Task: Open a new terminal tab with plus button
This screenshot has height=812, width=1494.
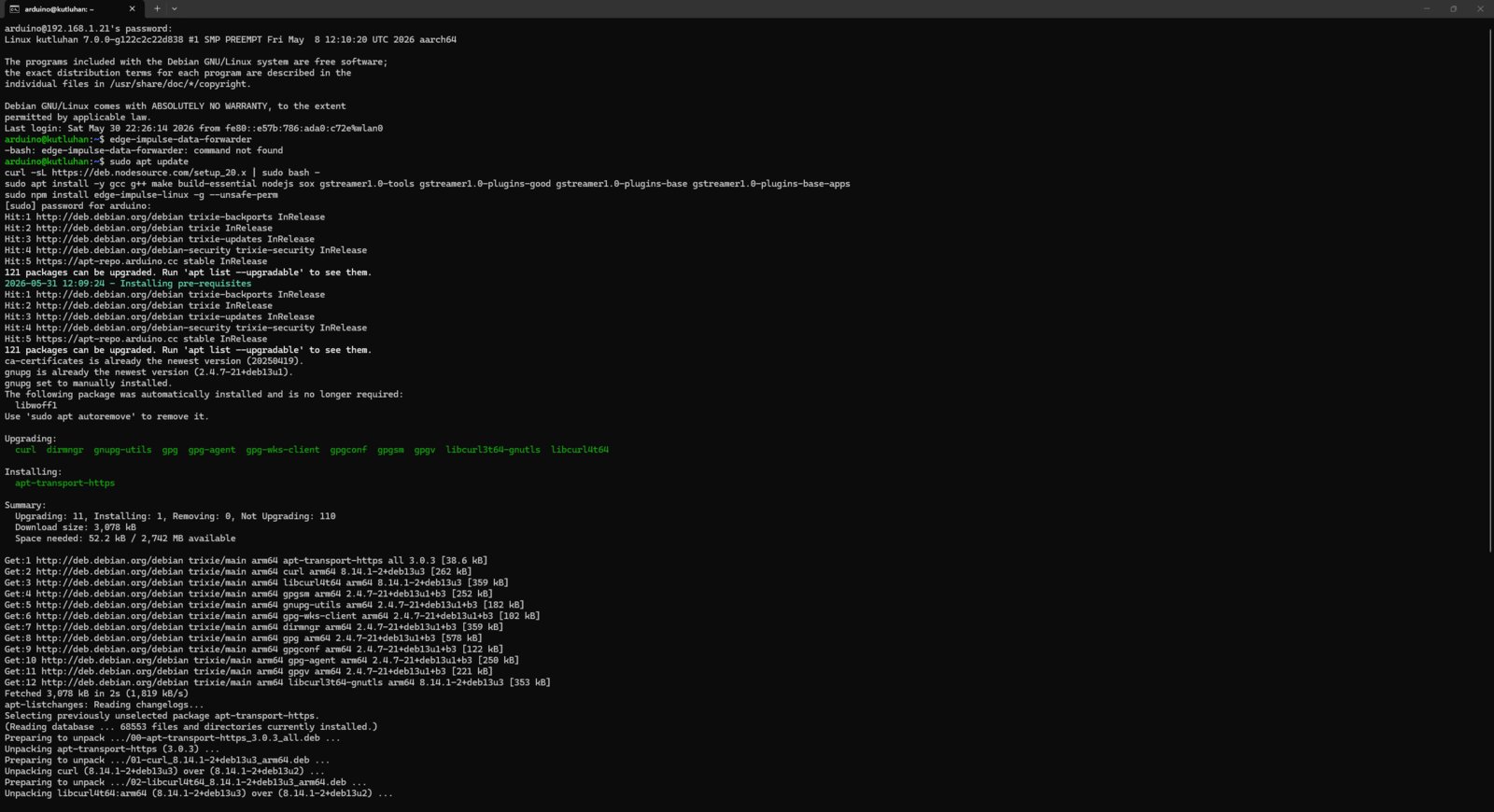Action: click(157, 8)
